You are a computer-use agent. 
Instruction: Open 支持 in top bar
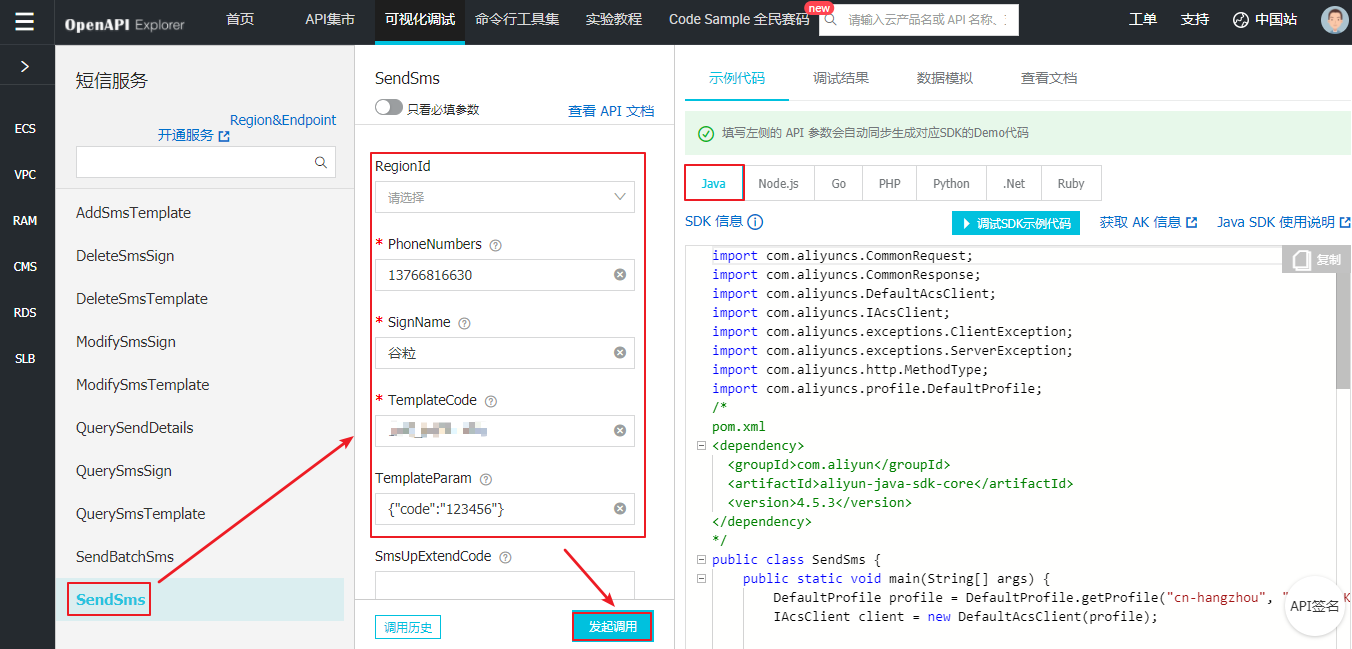click(1195, 20)
